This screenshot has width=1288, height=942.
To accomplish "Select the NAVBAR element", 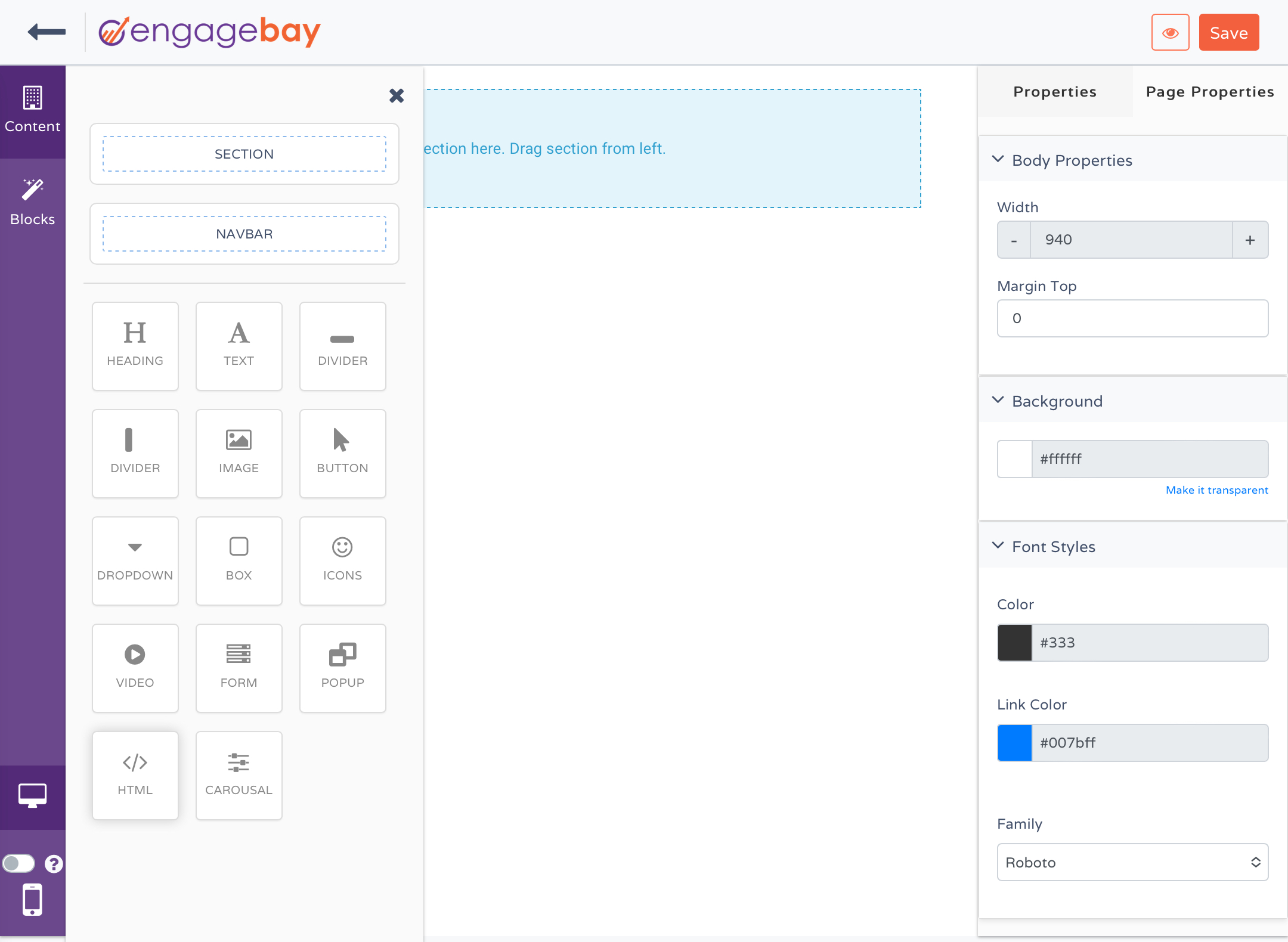I will point(244,234).
